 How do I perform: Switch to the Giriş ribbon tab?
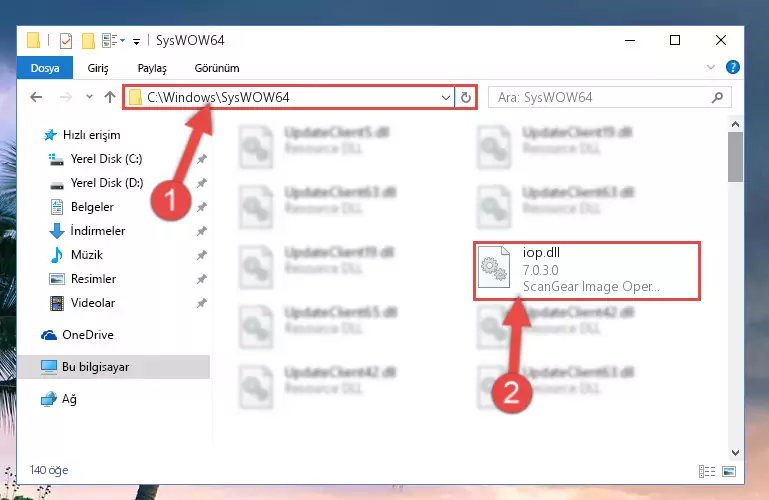tap(98, 68)
